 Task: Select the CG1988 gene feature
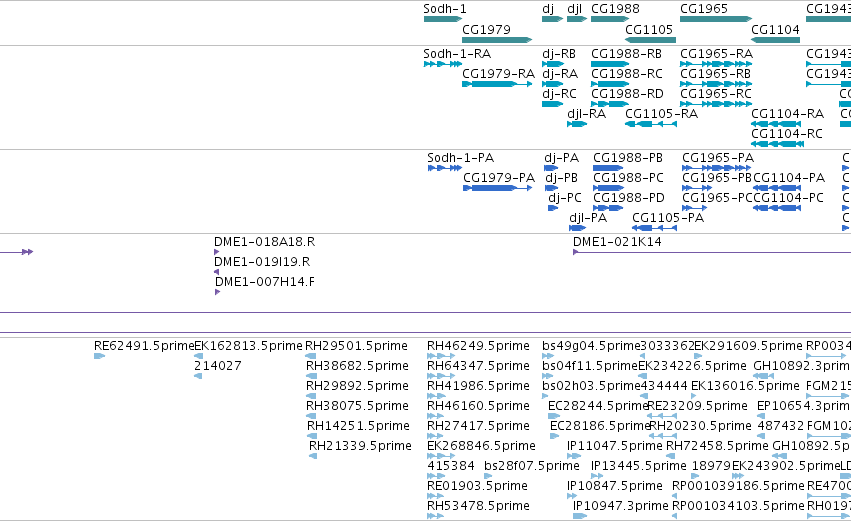pyautogui.click(x=610, y=20)
